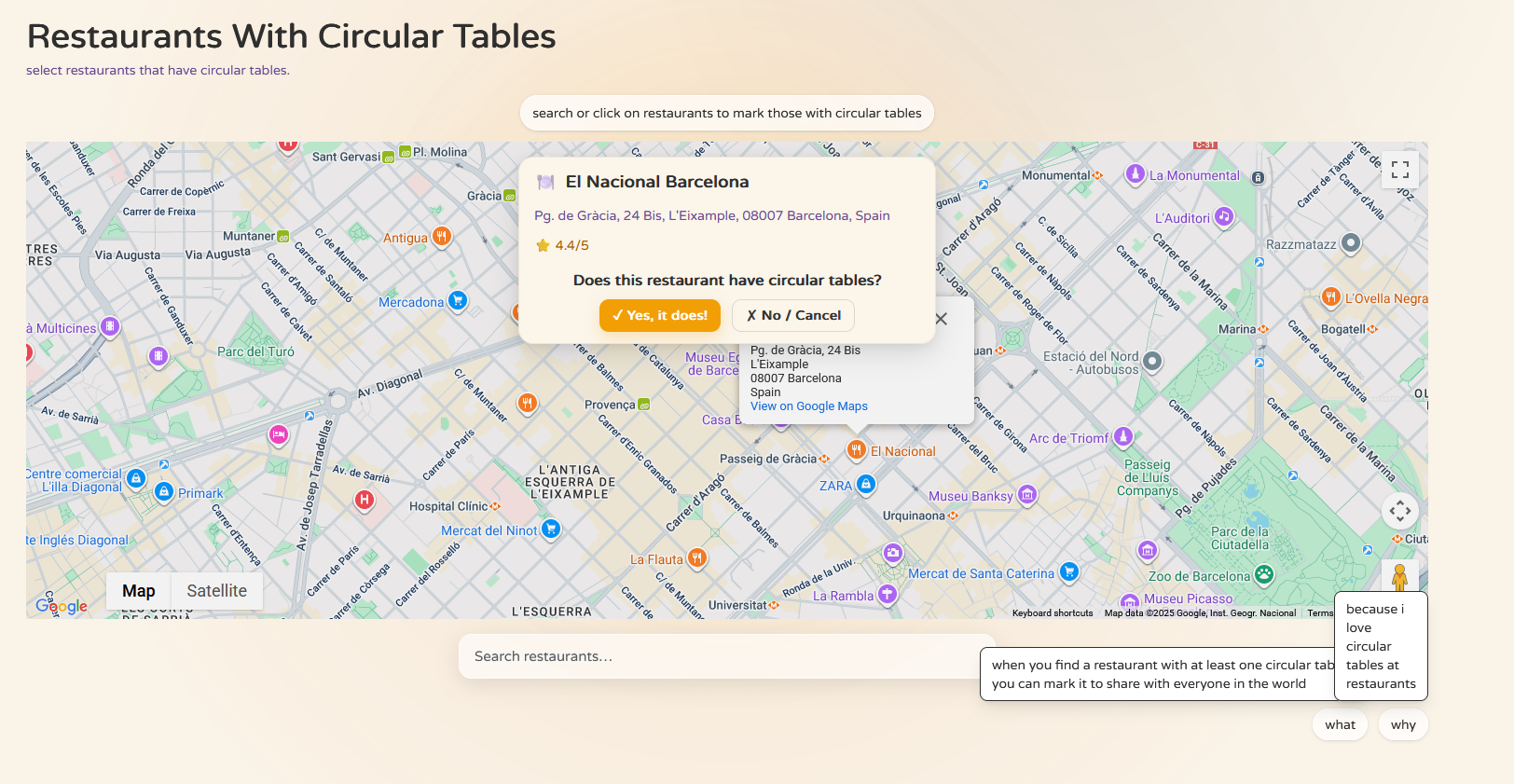The width and height of the screenshot is (1514, 784).
Task: Click the La Rambla pin
Action: 888,594
